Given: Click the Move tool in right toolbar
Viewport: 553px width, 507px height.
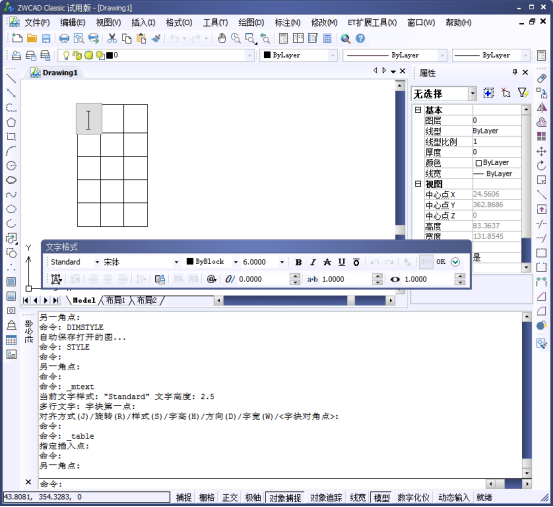Looking at the screenshot, I should point(541,151).
